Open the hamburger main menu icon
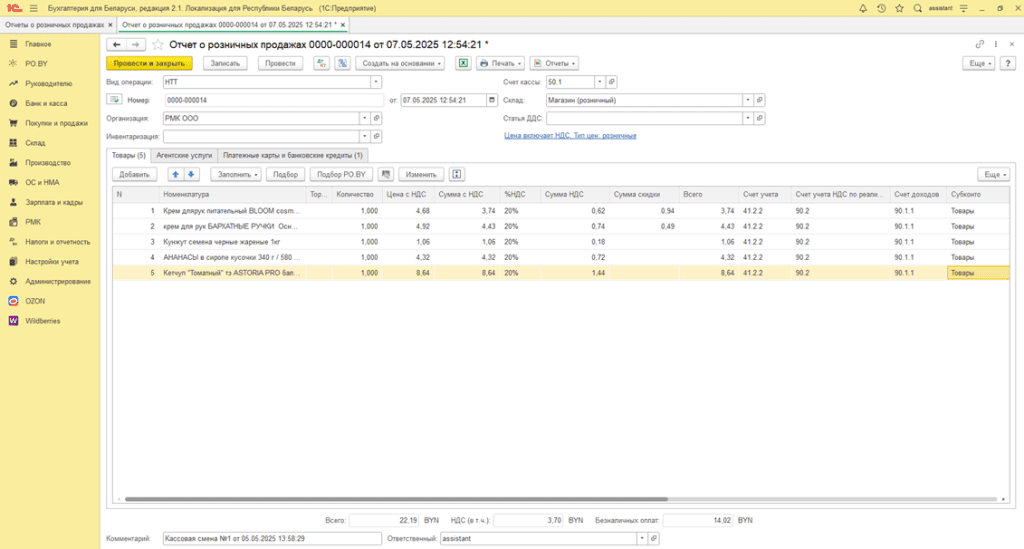The width and height of the screenshot is (1024, 549). coord(34,8)
